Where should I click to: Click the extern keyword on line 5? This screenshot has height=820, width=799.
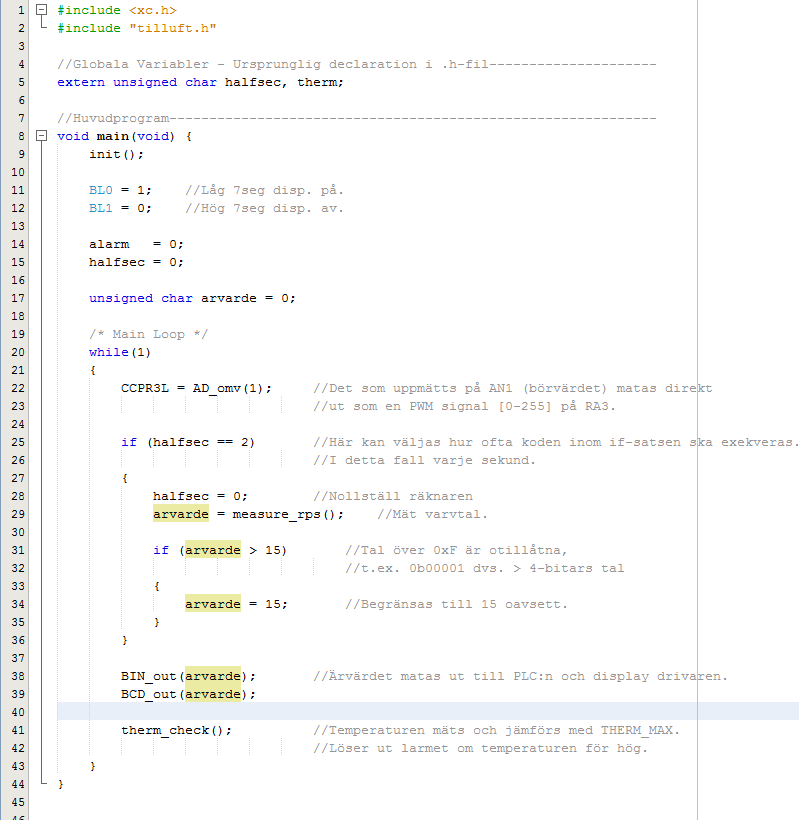pyautogui.click(x=80, y=82)
